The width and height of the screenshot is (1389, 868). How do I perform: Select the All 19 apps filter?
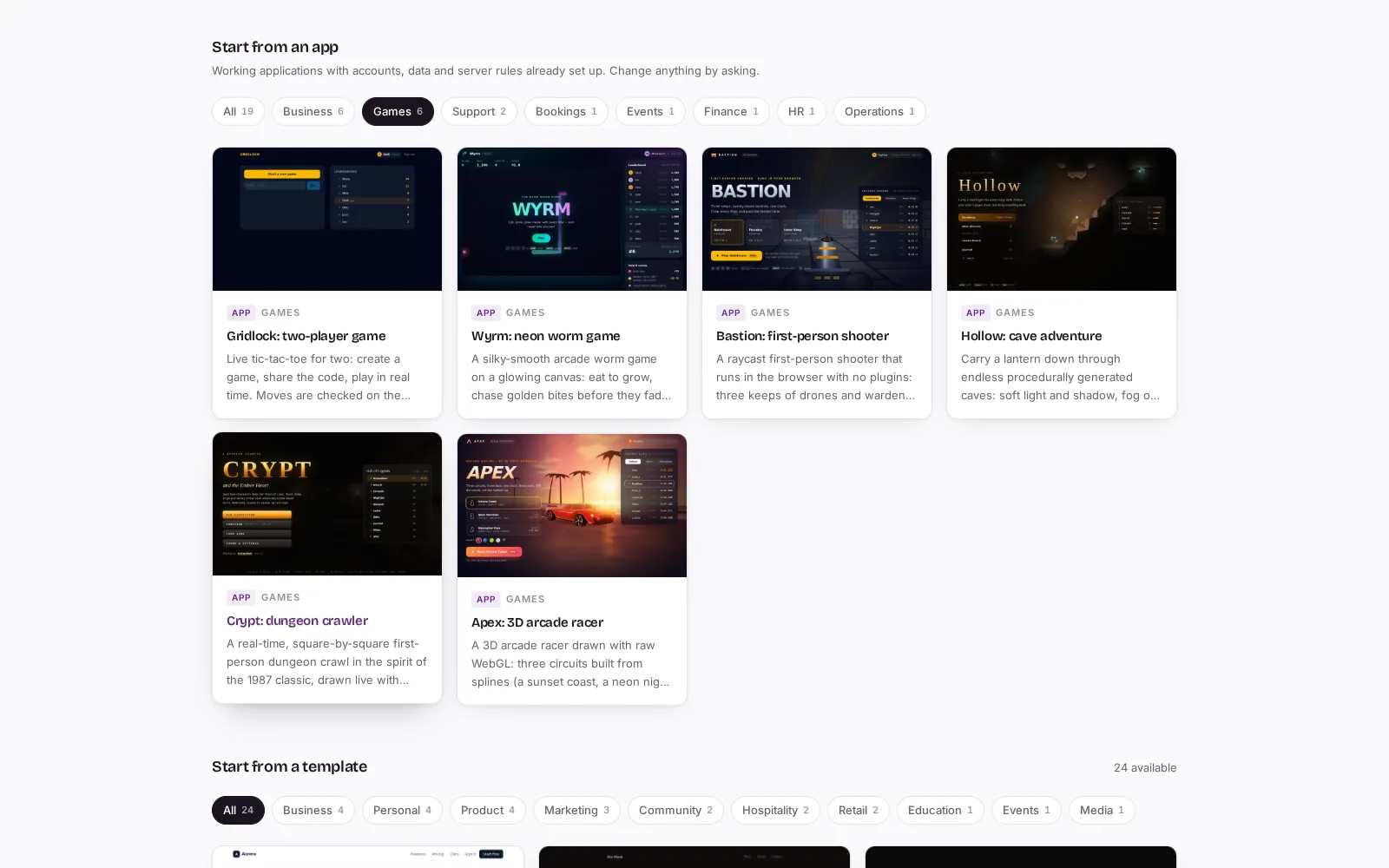(x=238, y=111)
